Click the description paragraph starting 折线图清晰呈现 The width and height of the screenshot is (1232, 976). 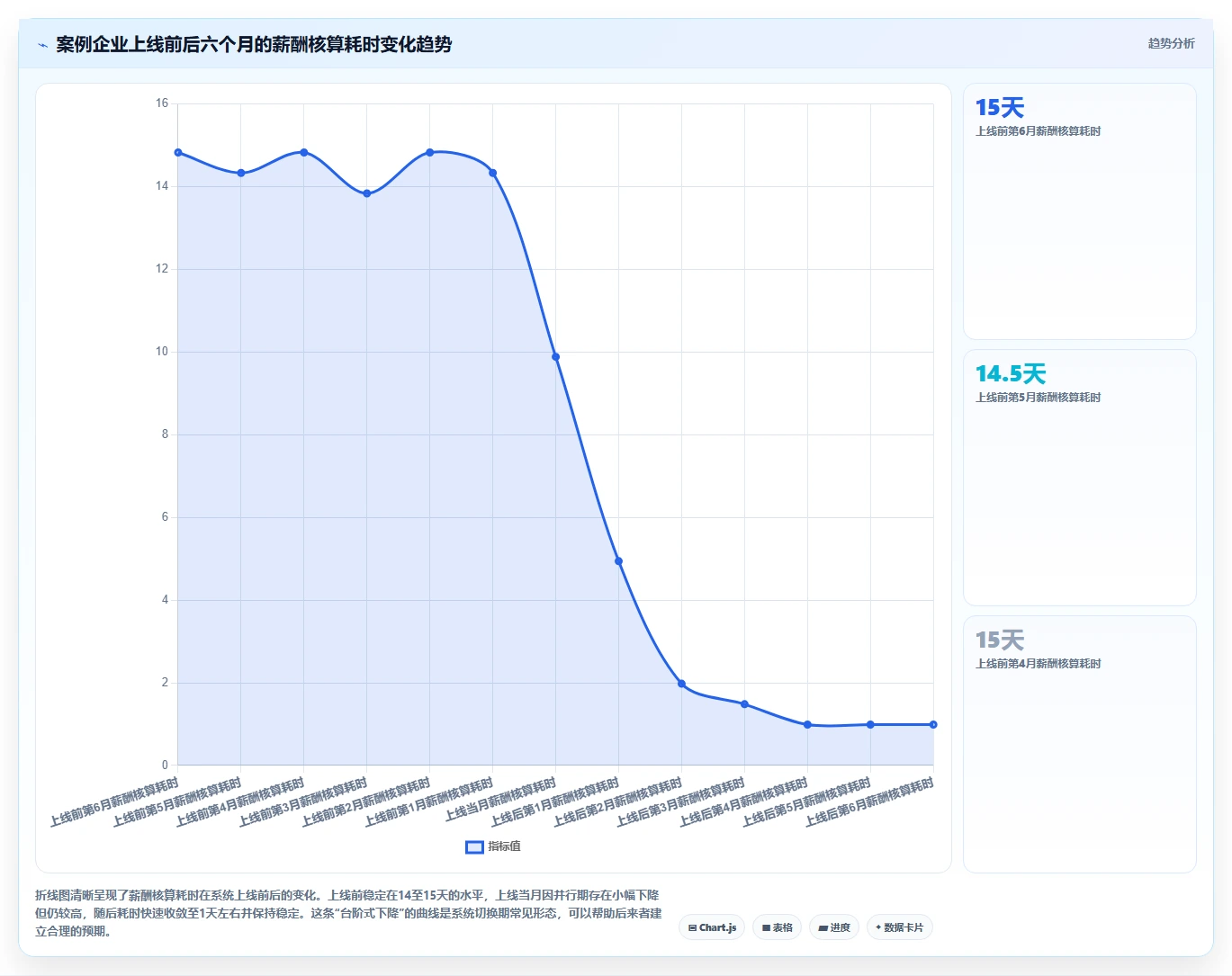pyautogui.click(x=348, y=913)
